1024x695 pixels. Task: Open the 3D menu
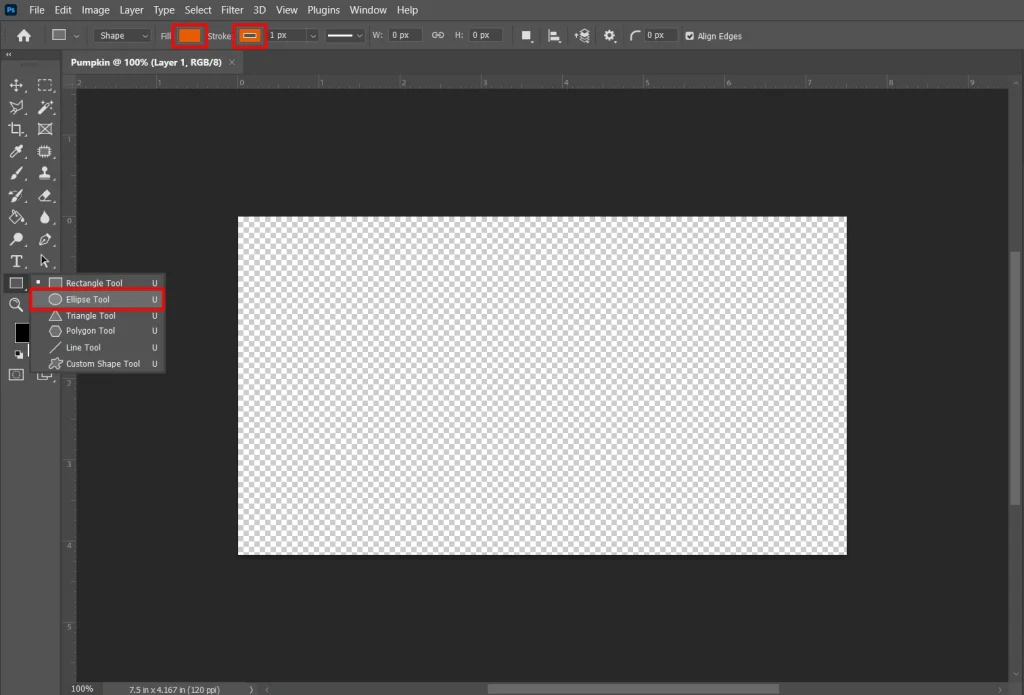point(259,10)
